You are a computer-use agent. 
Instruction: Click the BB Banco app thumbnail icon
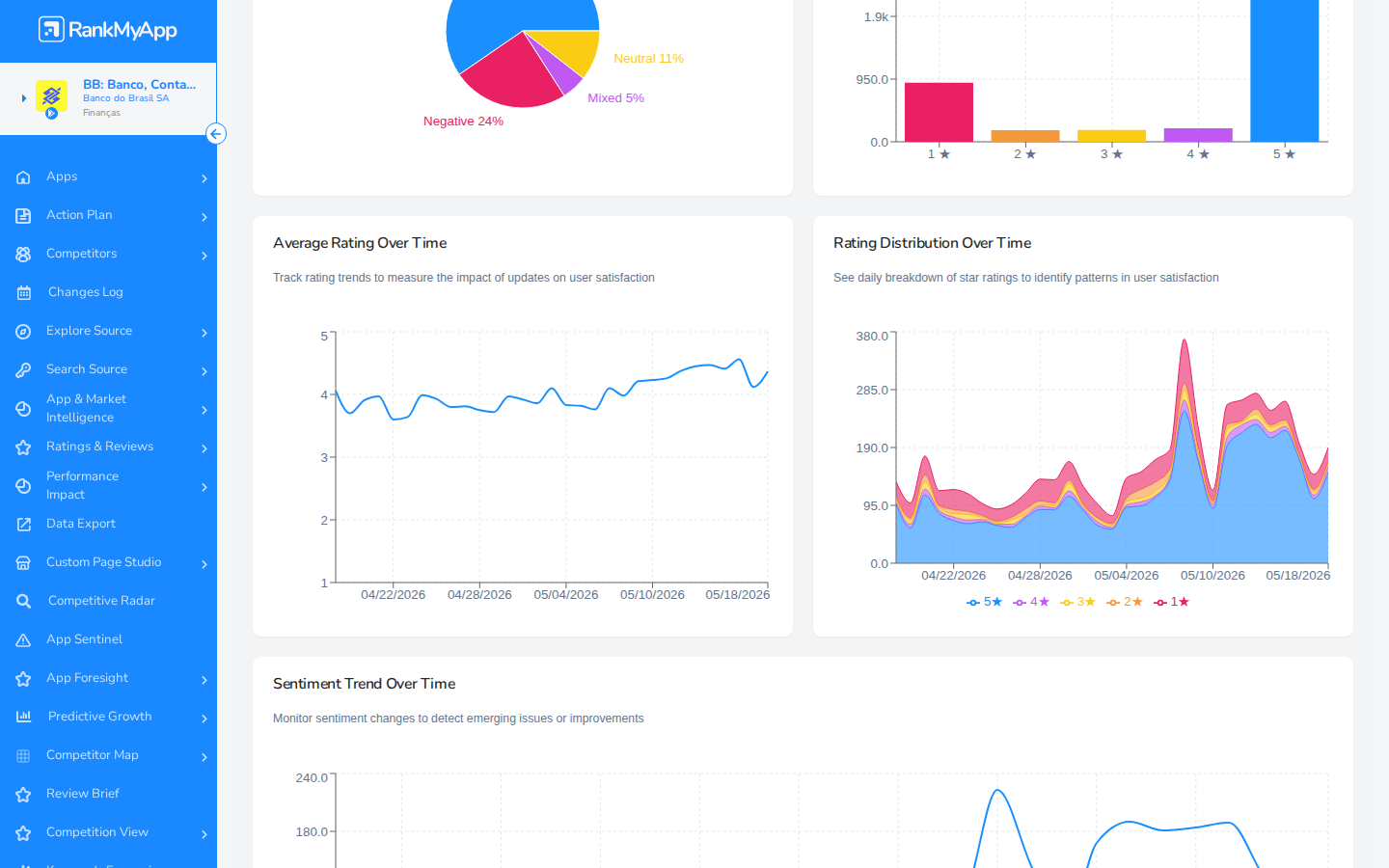pos(51,96)
